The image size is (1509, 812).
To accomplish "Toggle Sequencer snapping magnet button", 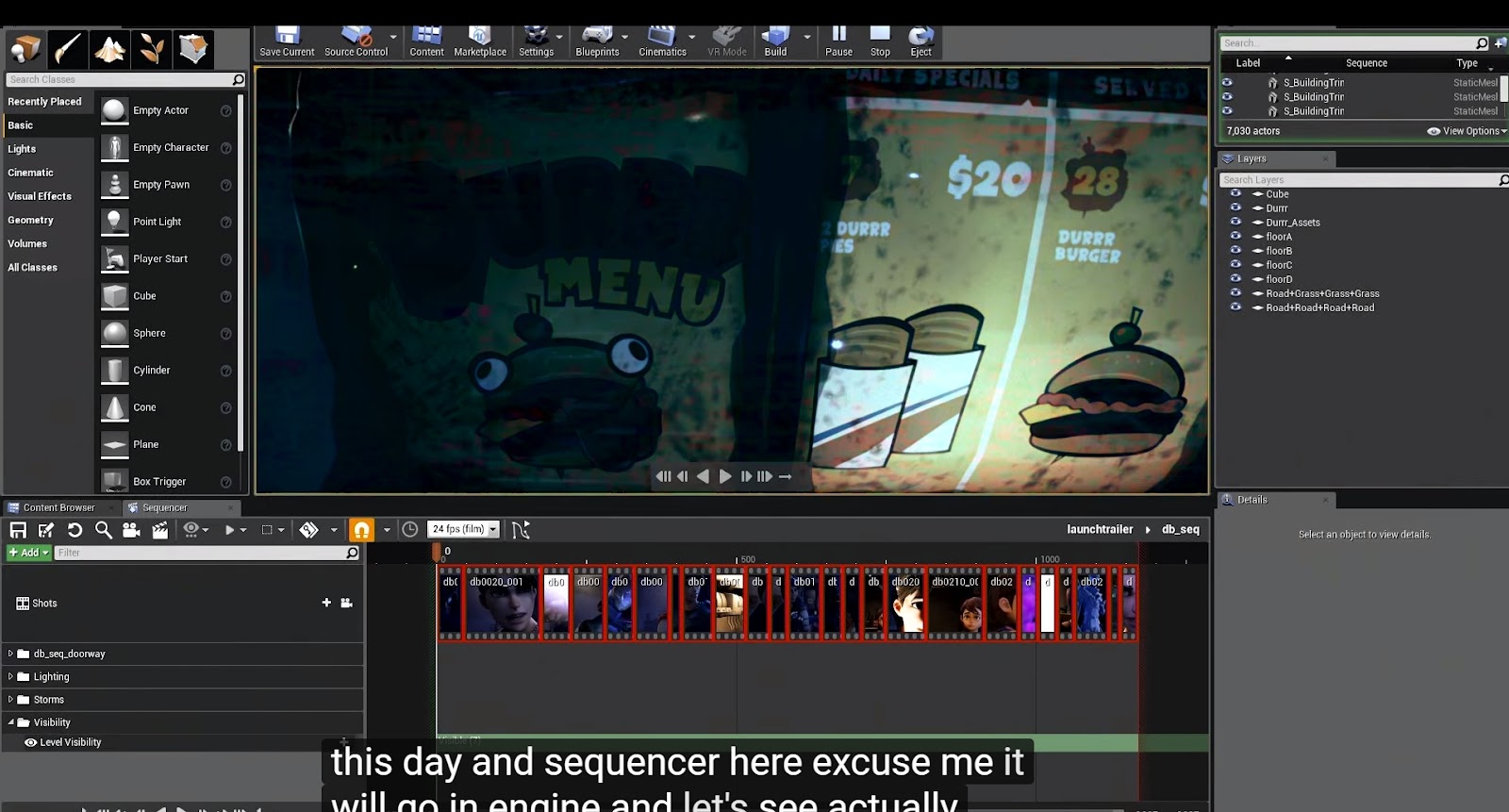I will tap(361, 530).
